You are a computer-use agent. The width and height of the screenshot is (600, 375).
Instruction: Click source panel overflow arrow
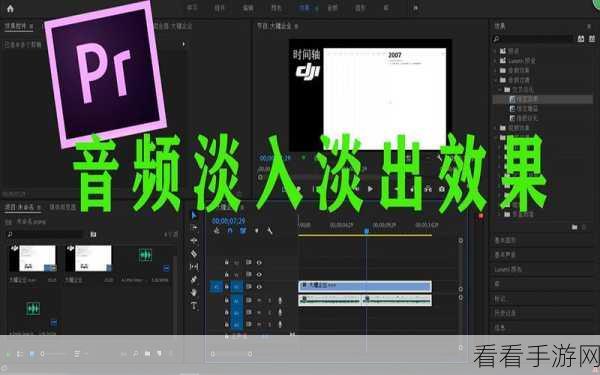tap(184, 44)
